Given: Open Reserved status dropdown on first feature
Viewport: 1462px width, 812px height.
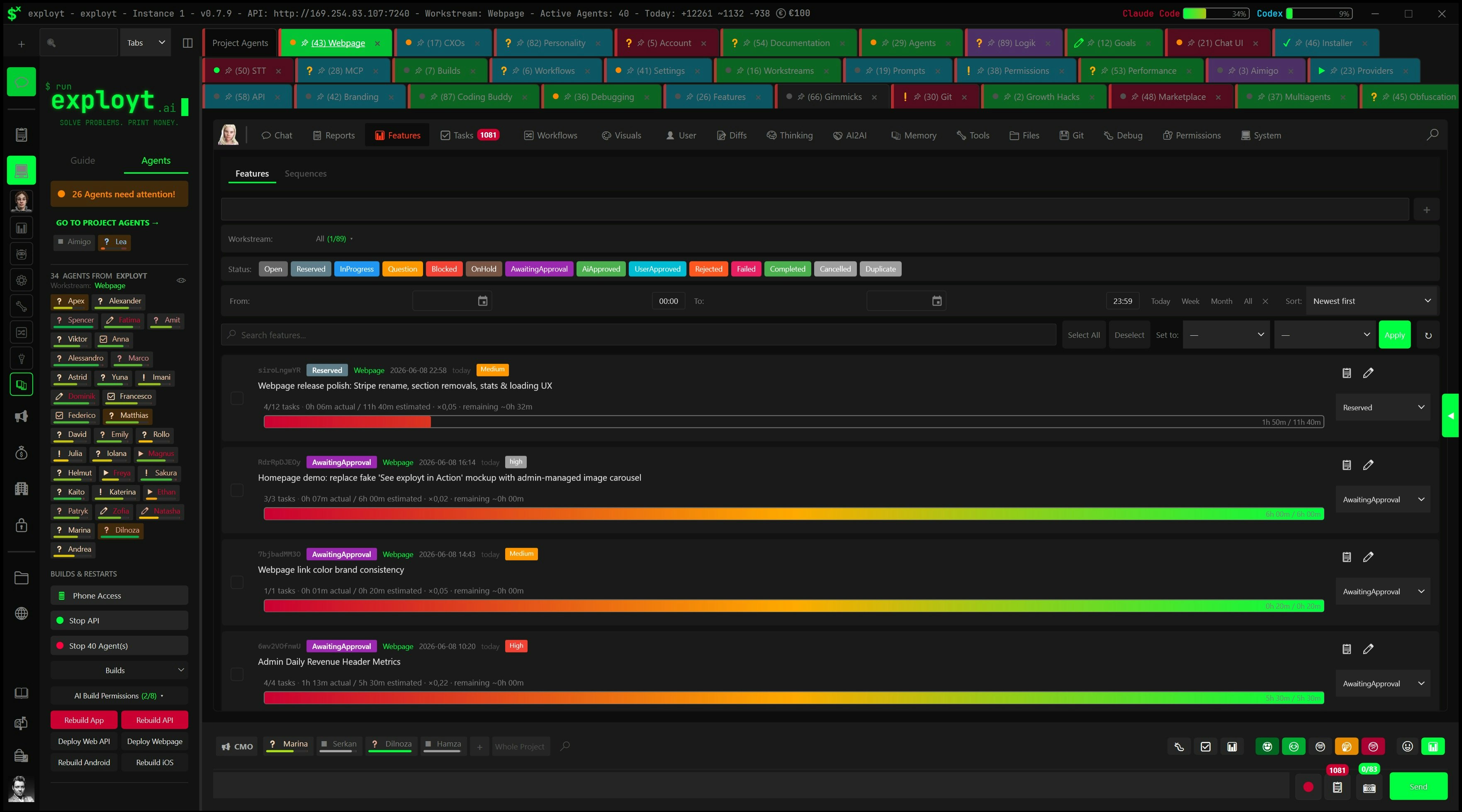Looking at the screenshot, I should click(x=1382, y=407).
